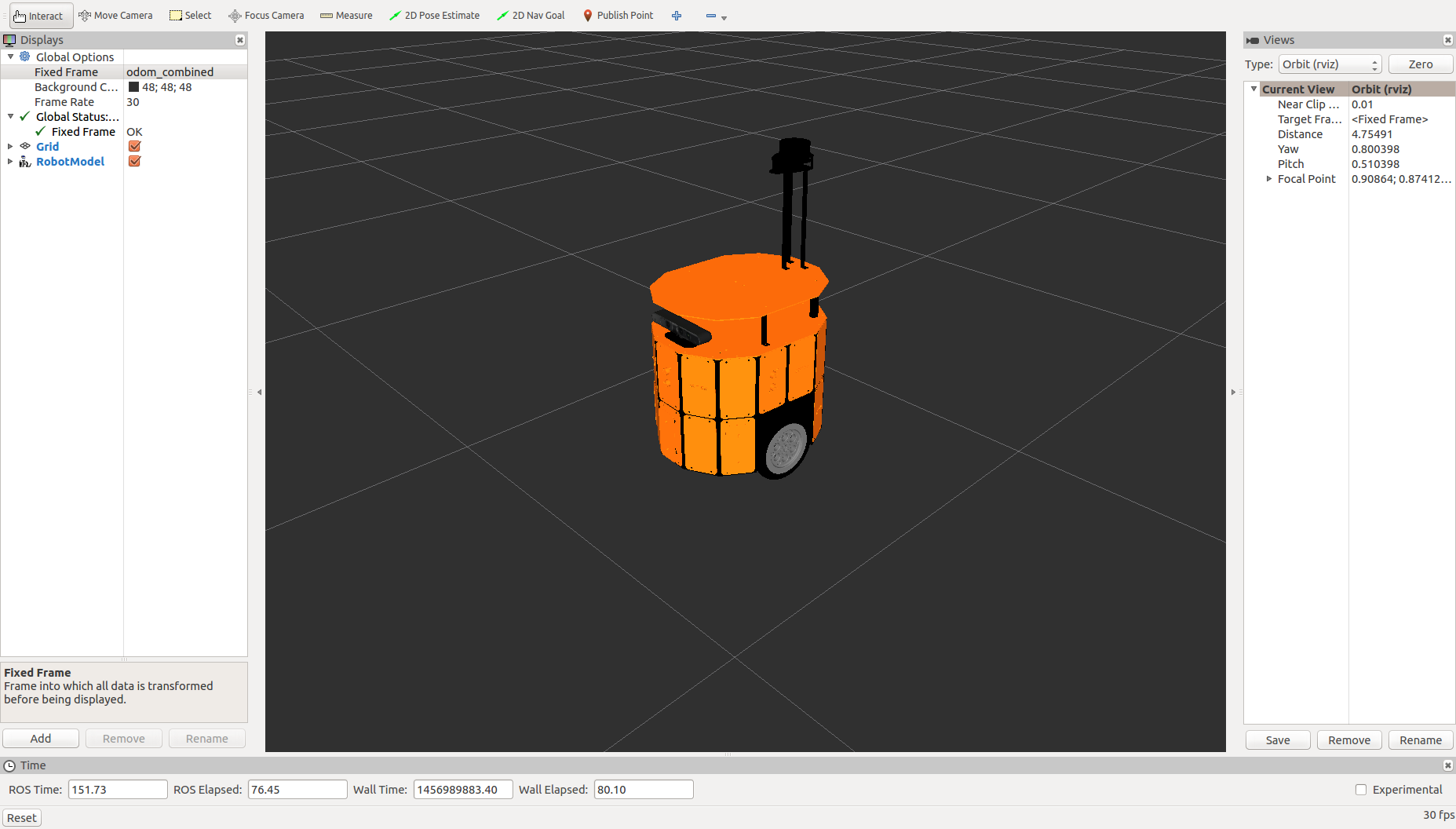
Task: Click the Zero view button
Action: [1420, 64]
